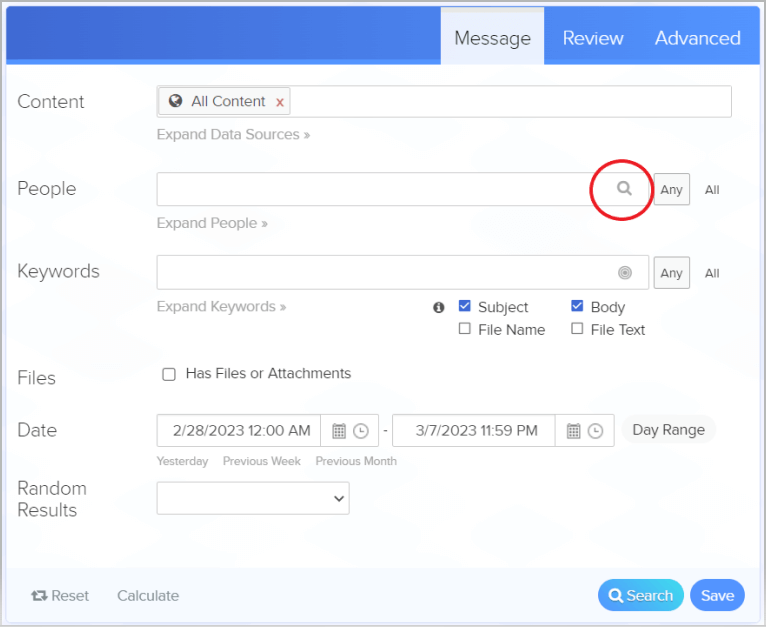Click the end date field 3/7/2023 11:59 PM
Image resolution: width=766 pixels, height=627 pixels.
(474, 431)
